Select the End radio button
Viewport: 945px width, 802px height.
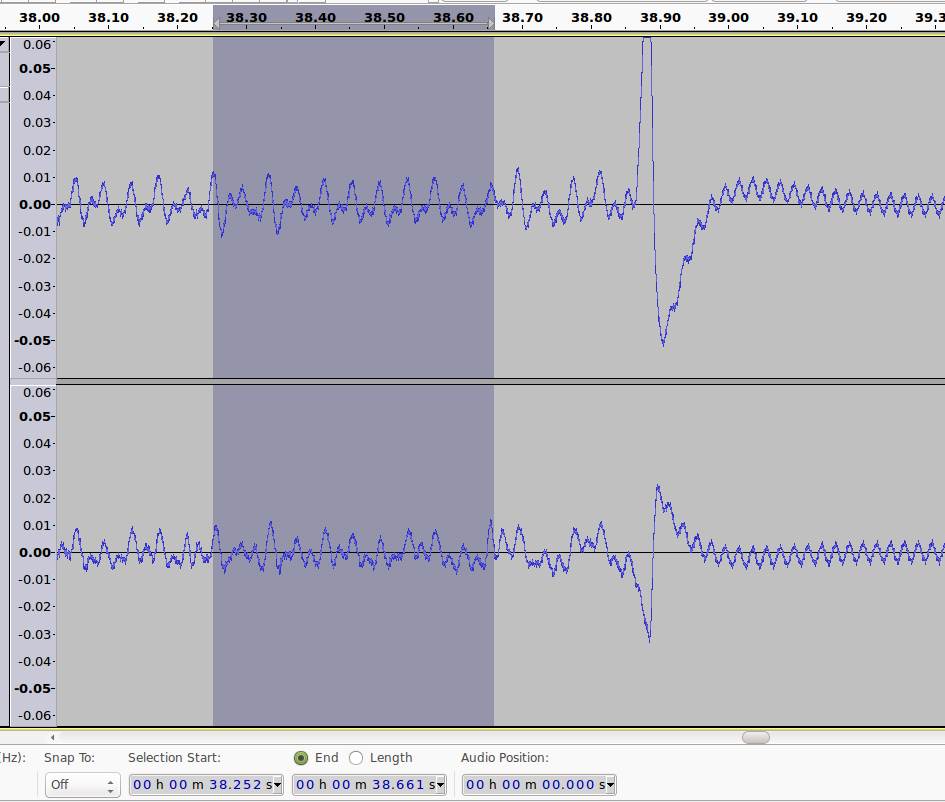tap(301, 758)
